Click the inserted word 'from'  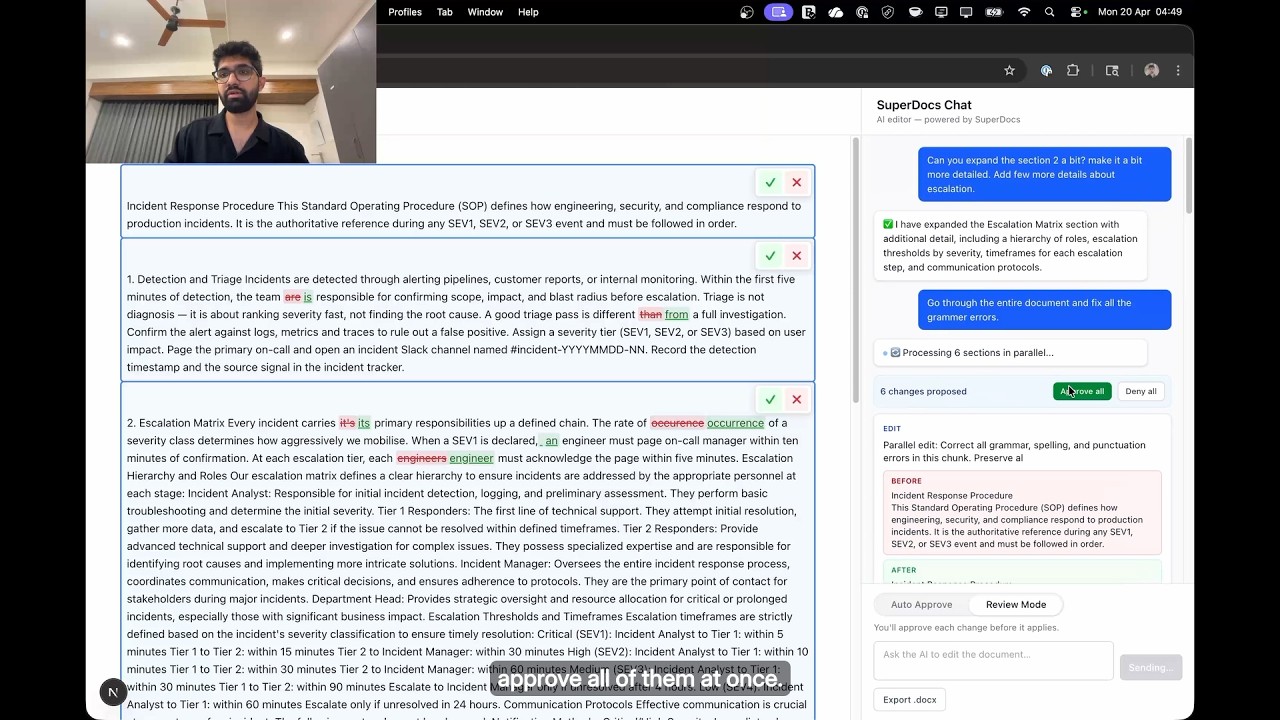click(677, 314)
